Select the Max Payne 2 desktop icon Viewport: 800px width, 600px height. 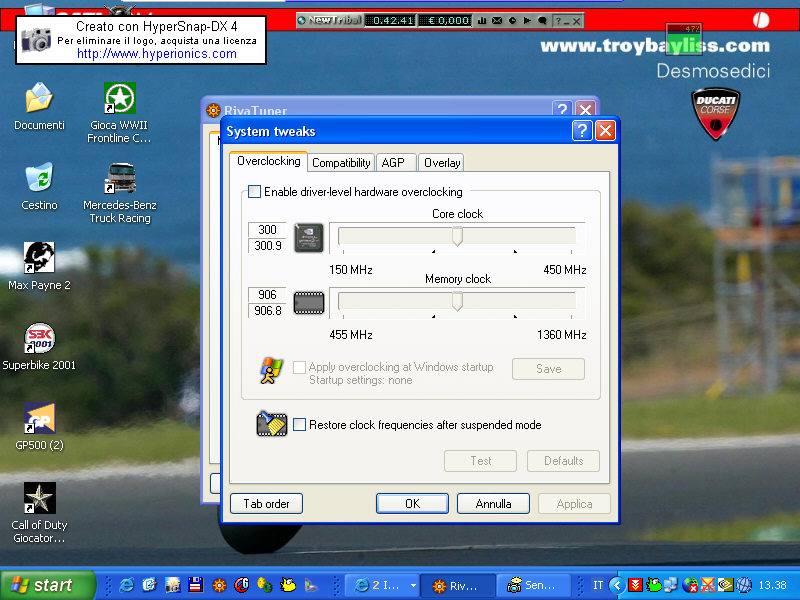coord(39,258)
